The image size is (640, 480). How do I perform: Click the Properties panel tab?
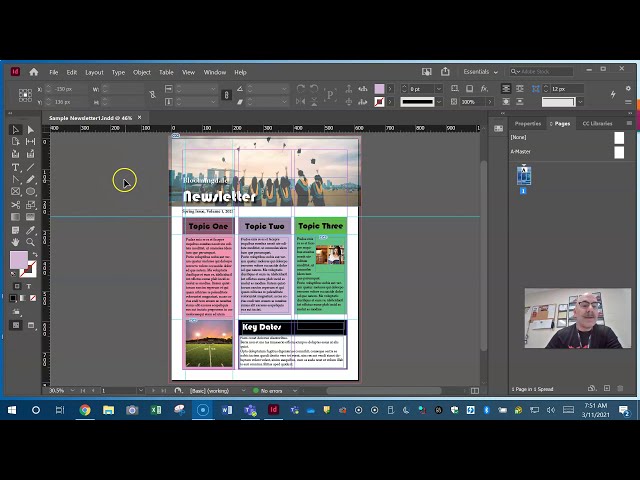(x=527, y=123)
